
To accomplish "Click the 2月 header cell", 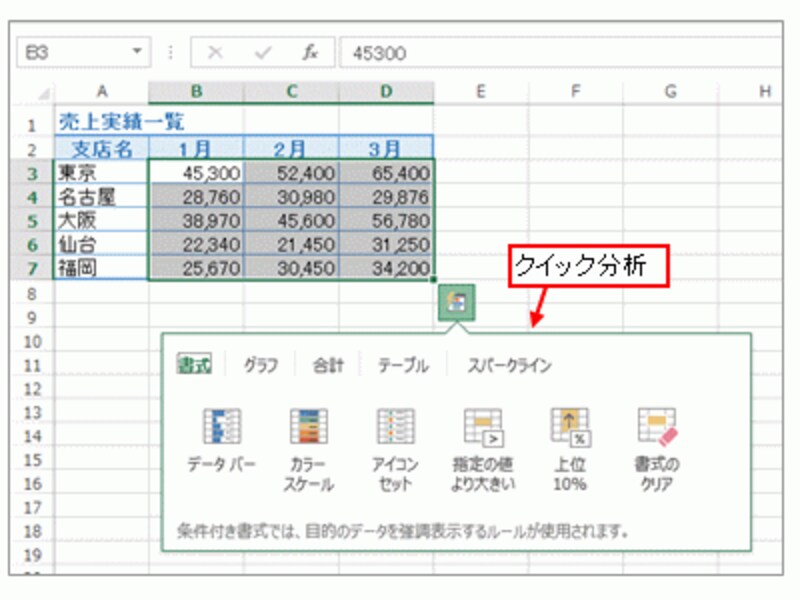I will (291, 148).
